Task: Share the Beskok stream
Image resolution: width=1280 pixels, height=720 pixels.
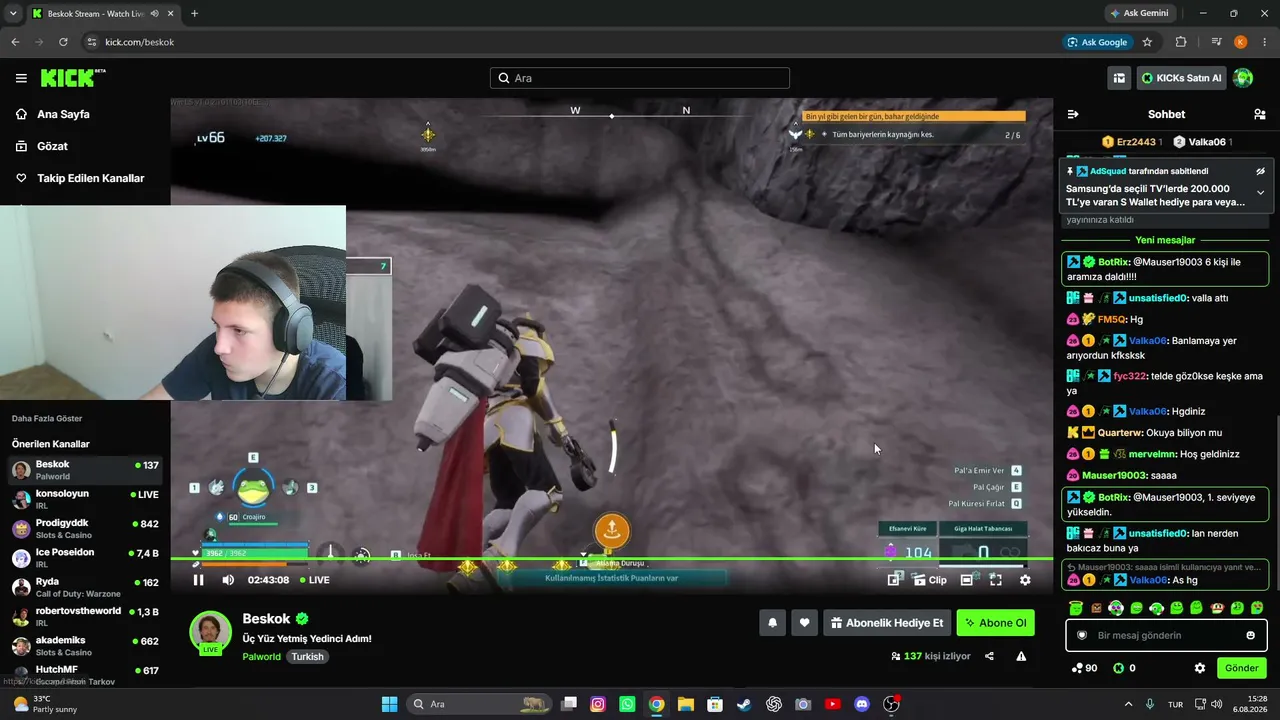Action: click(x=989, y=656)
